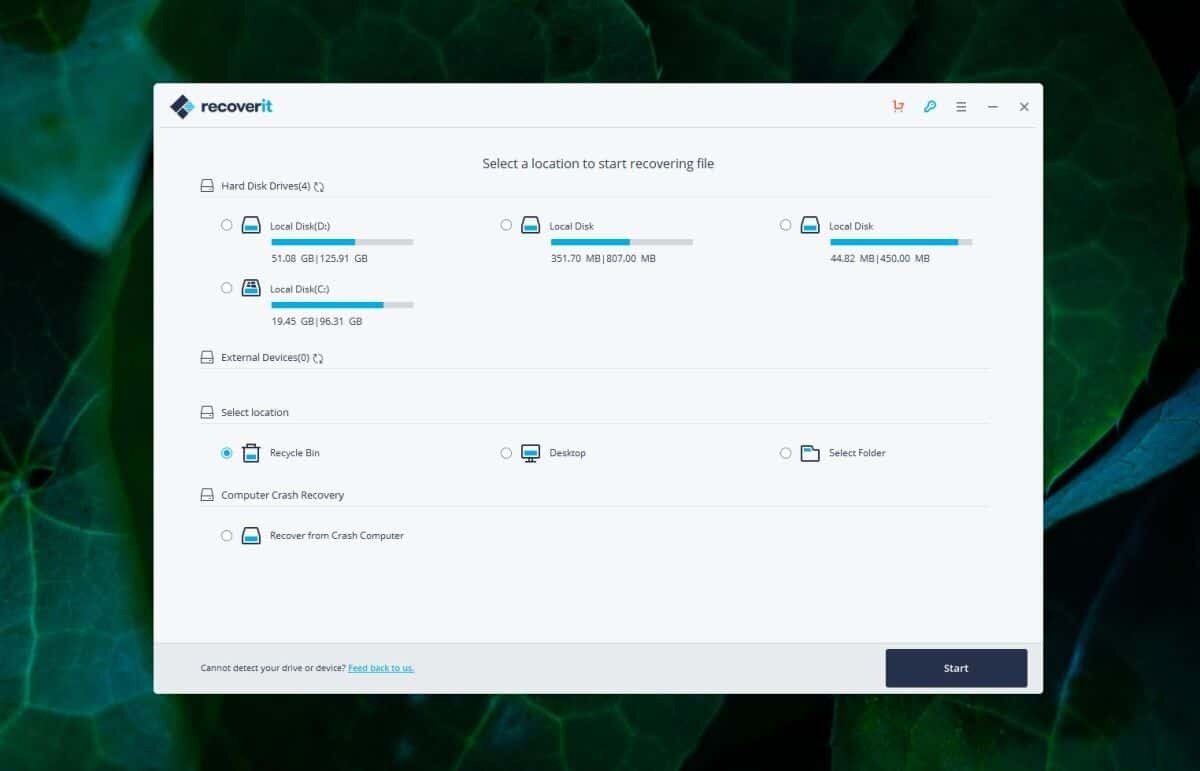Click the Local Disk(C:) drive icon
This screenshot has height=771, width=1200.
pyautogui.click(x=250, y=288)
